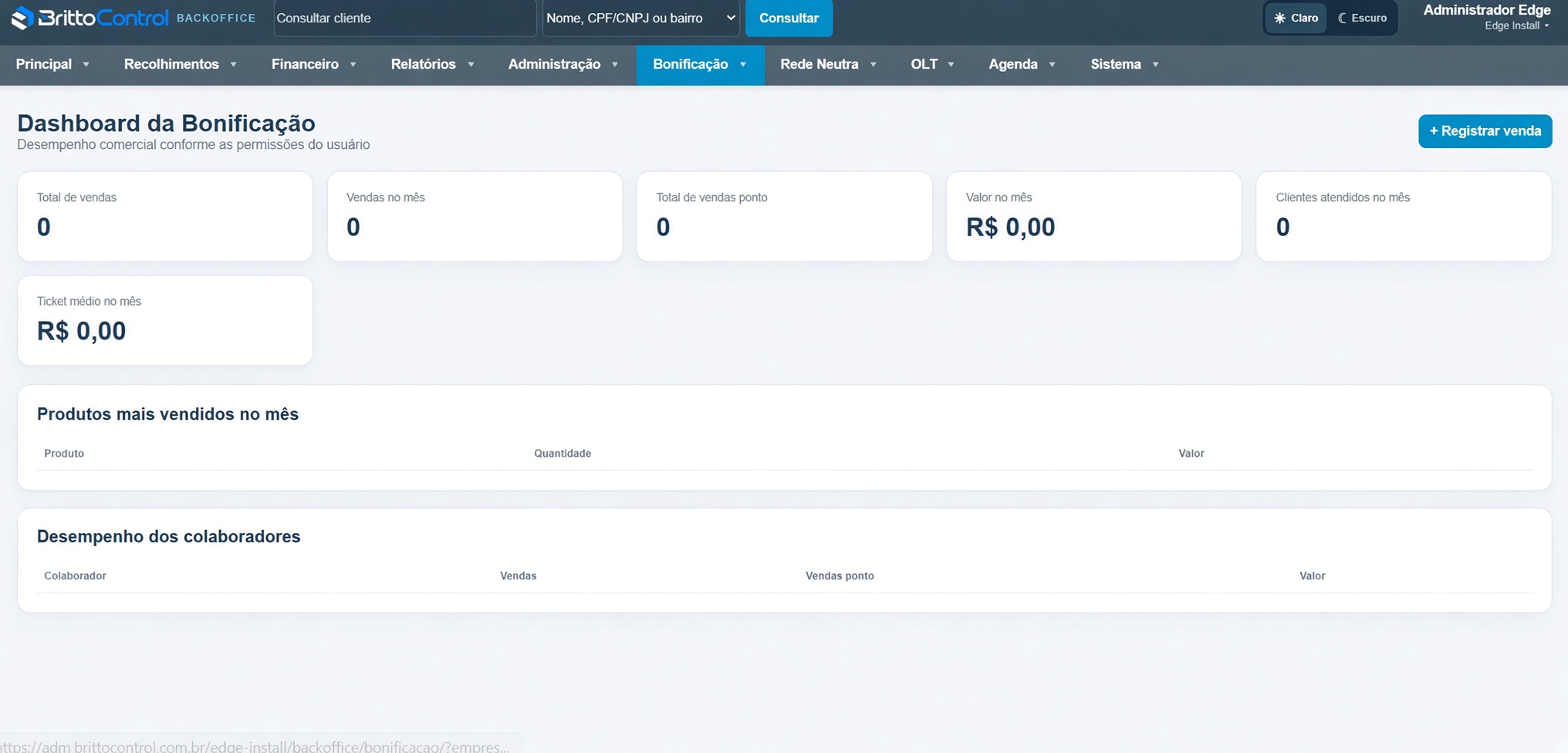Switch to Escuro dark theme
1568x753 pixels.
[1362, 18]
